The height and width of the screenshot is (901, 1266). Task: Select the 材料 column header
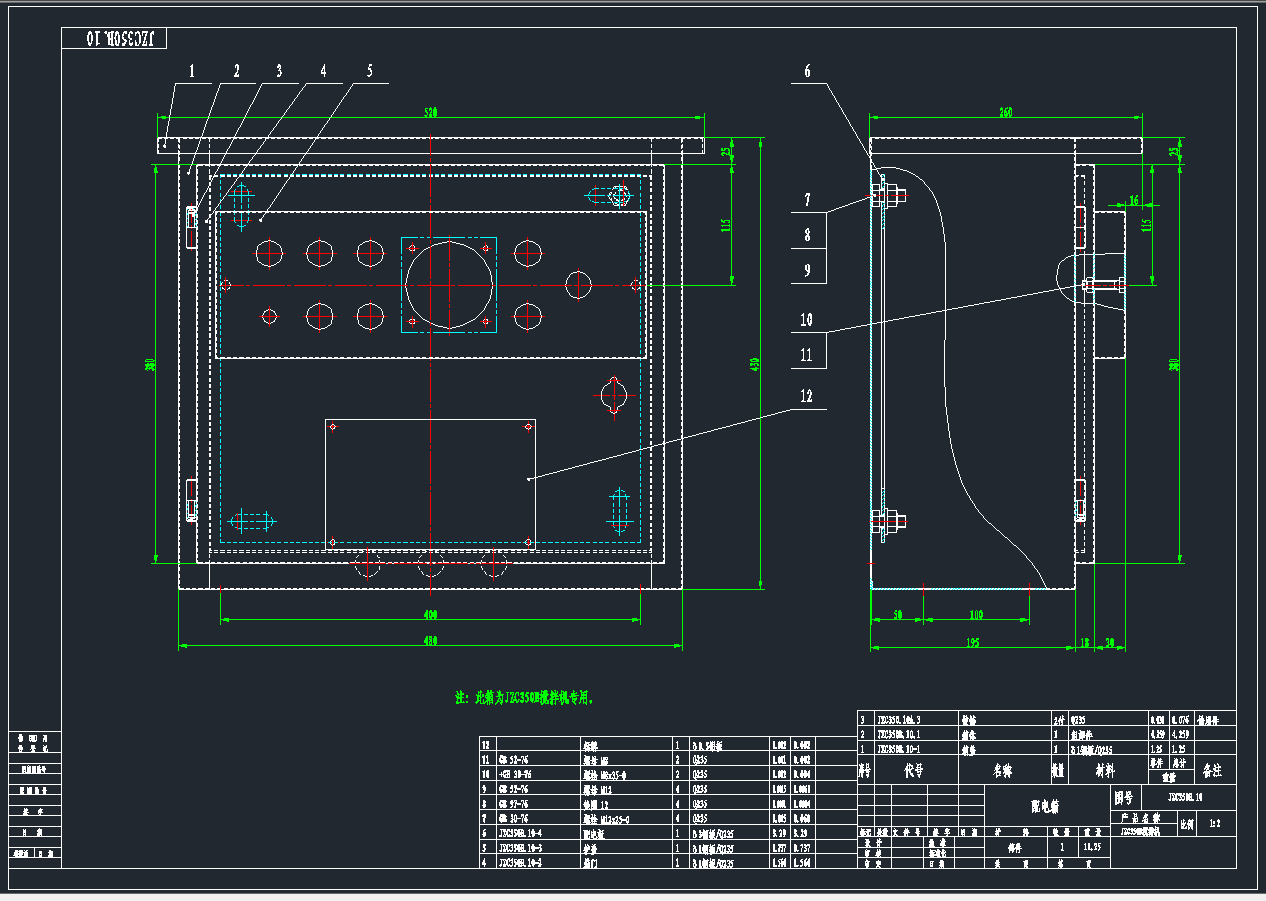click(1104, 772)
